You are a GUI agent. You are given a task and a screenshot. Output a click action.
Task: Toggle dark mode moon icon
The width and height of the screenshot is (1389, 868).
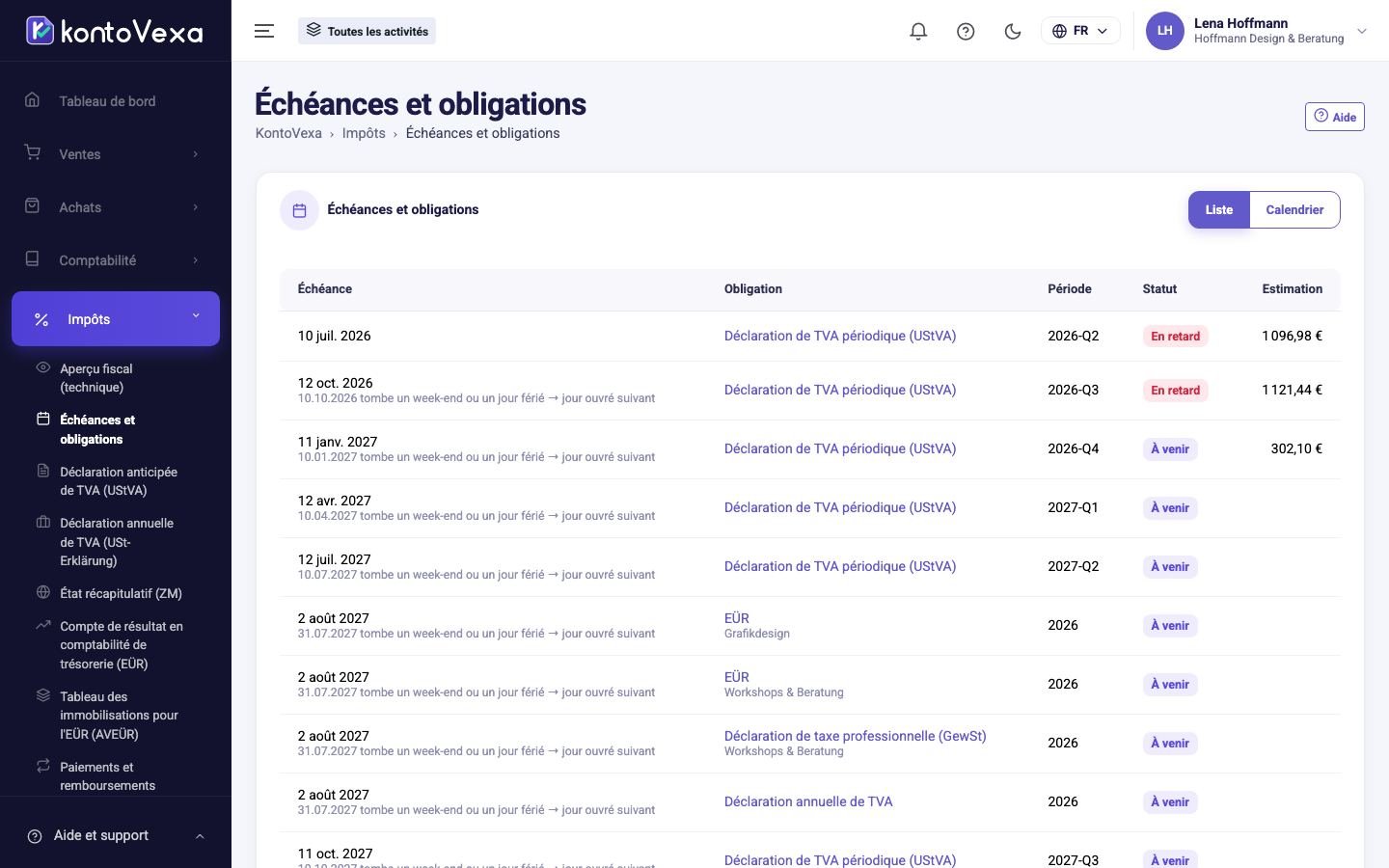point(1013,31)
